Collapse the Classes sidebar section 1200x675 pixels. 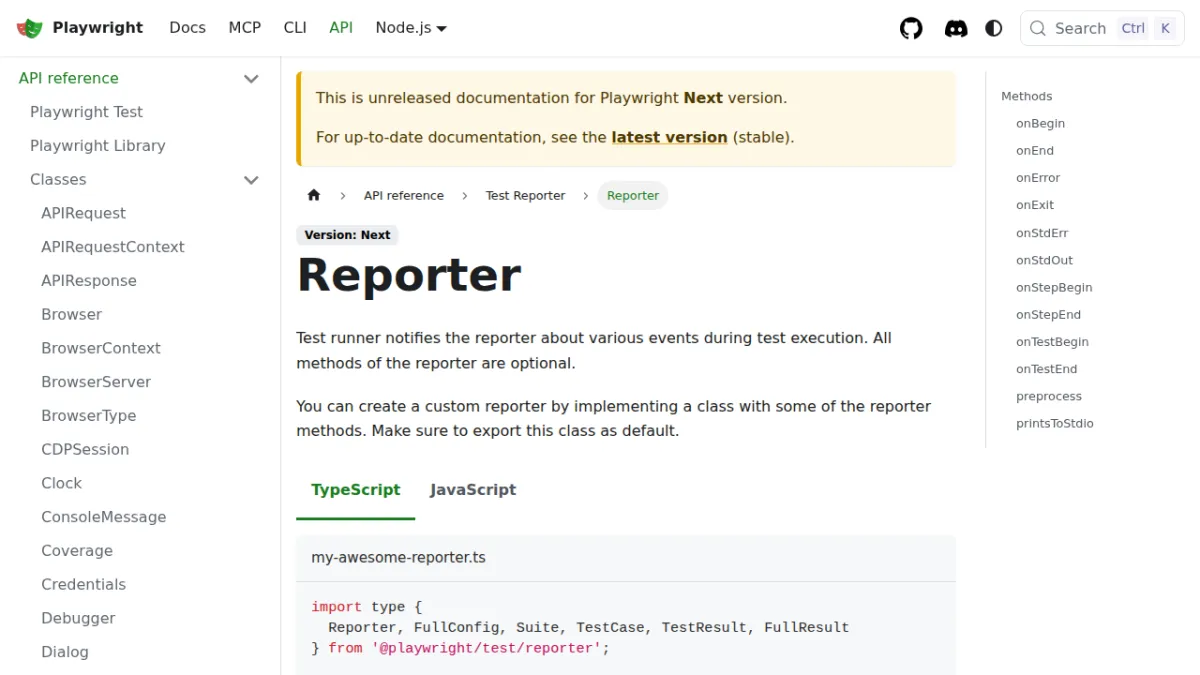(252, 180)
